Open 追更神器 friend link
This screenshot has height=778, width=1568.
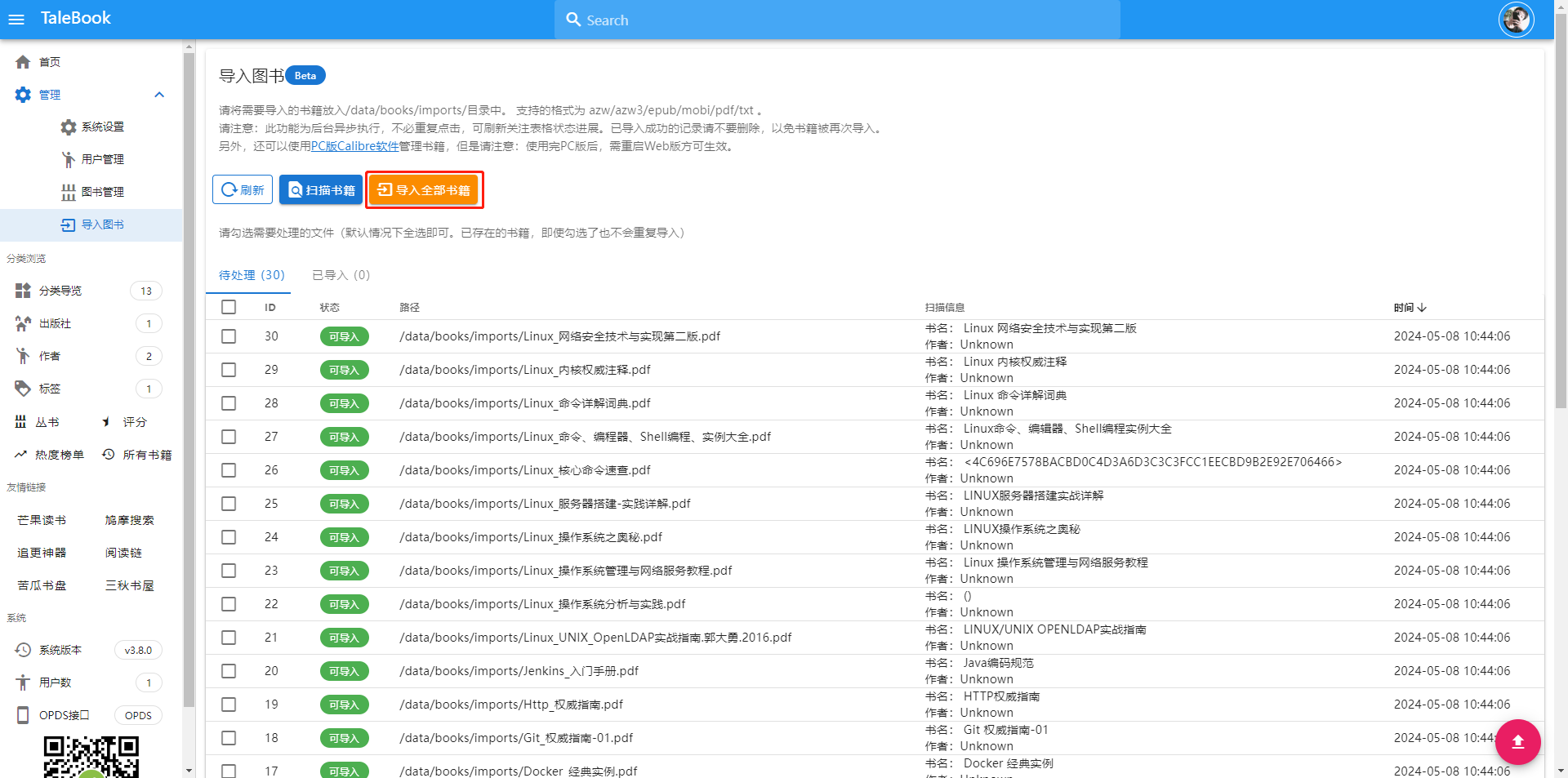coord(42,553)
